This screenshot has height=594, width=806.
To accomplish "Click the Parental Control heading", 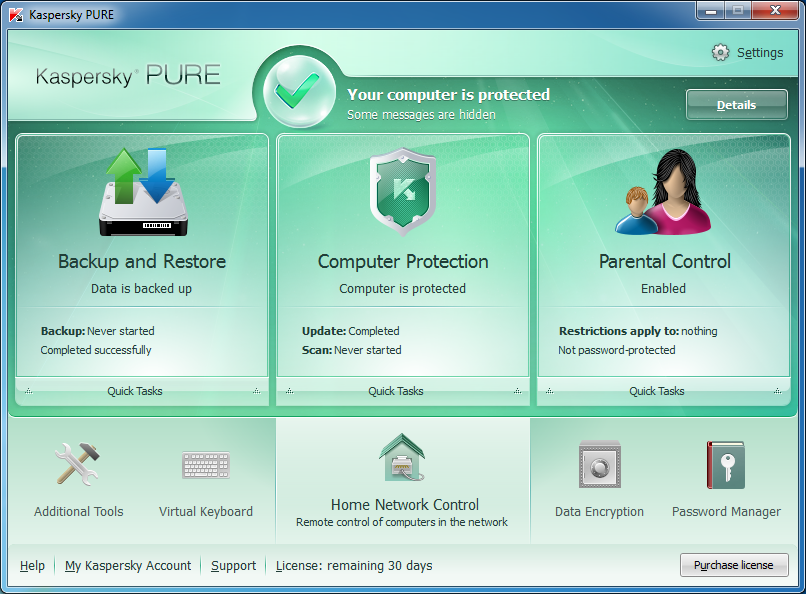I will (665, 262).
